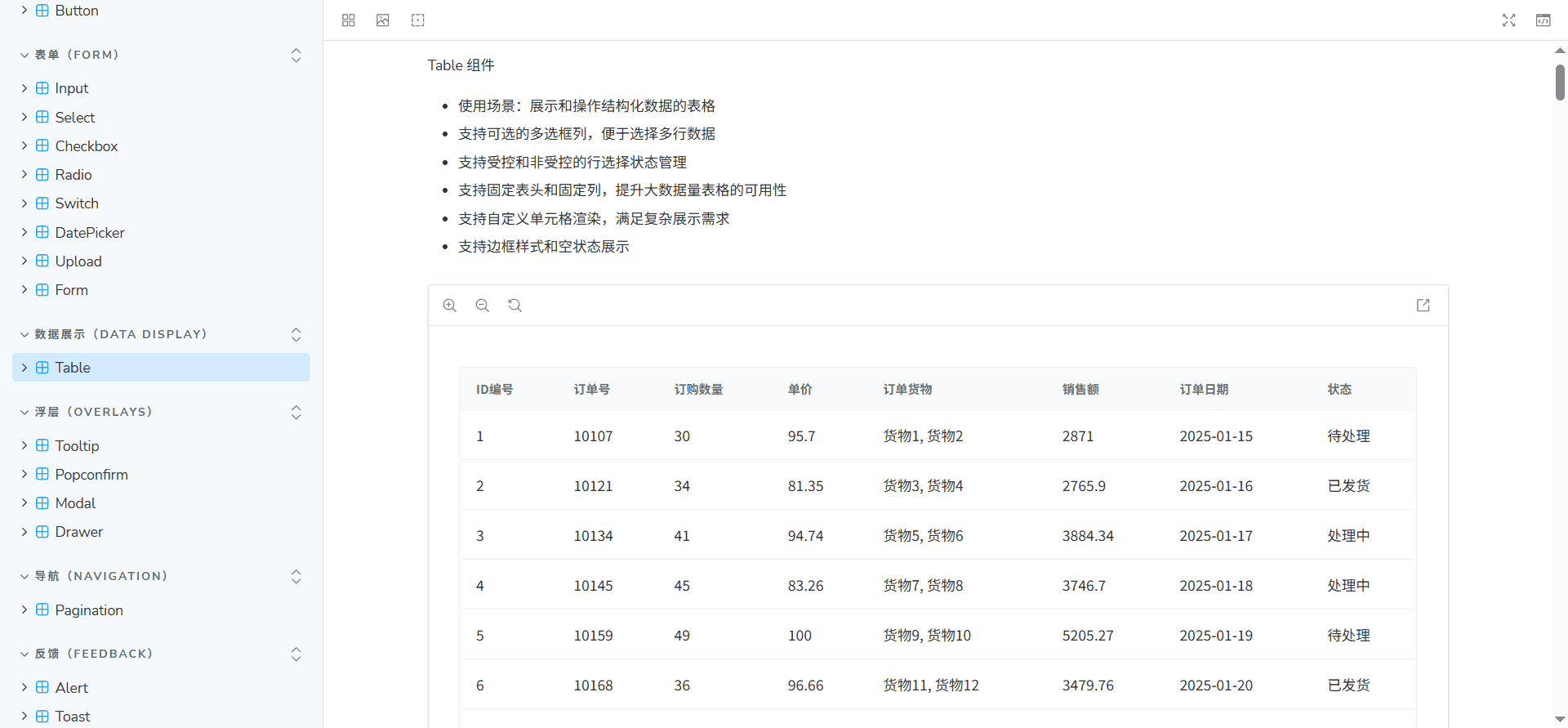Open the Upload component entry
The image size is (1568, 728).
tap(78, 261)
